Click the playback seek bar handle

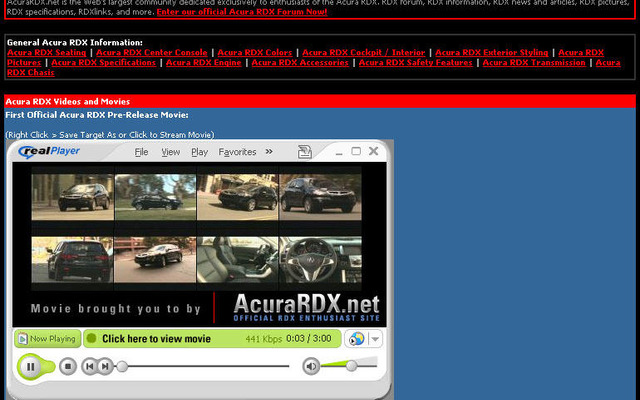pyautogui.click(x=122, y=367)
